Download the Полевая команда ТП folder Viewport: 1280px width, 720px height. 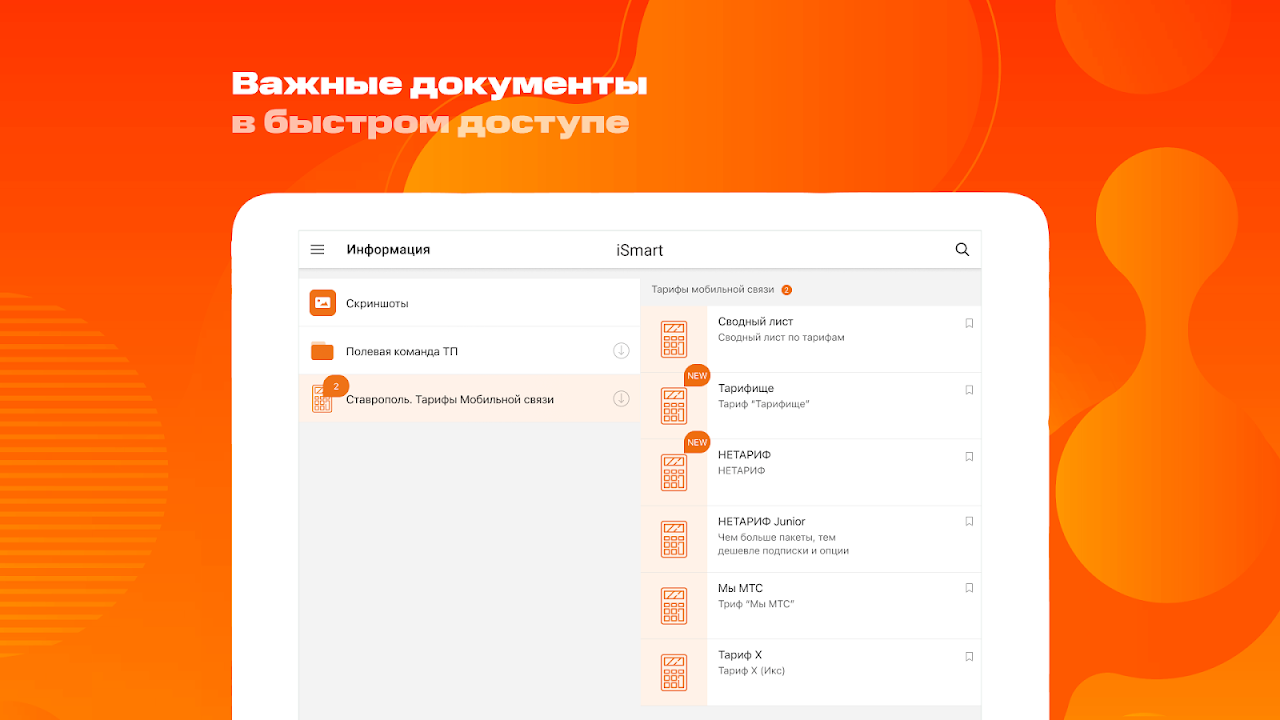click(621, 350)
